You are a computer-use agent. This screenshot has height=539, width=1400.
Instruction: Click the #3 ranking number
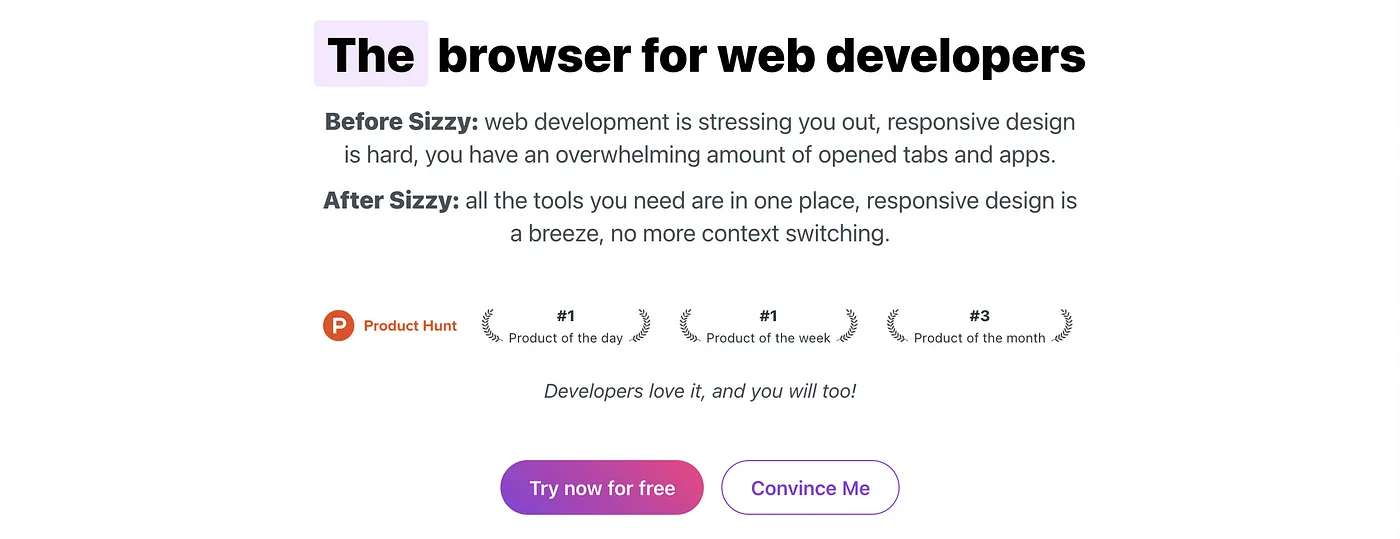click(x=980, y=316)
